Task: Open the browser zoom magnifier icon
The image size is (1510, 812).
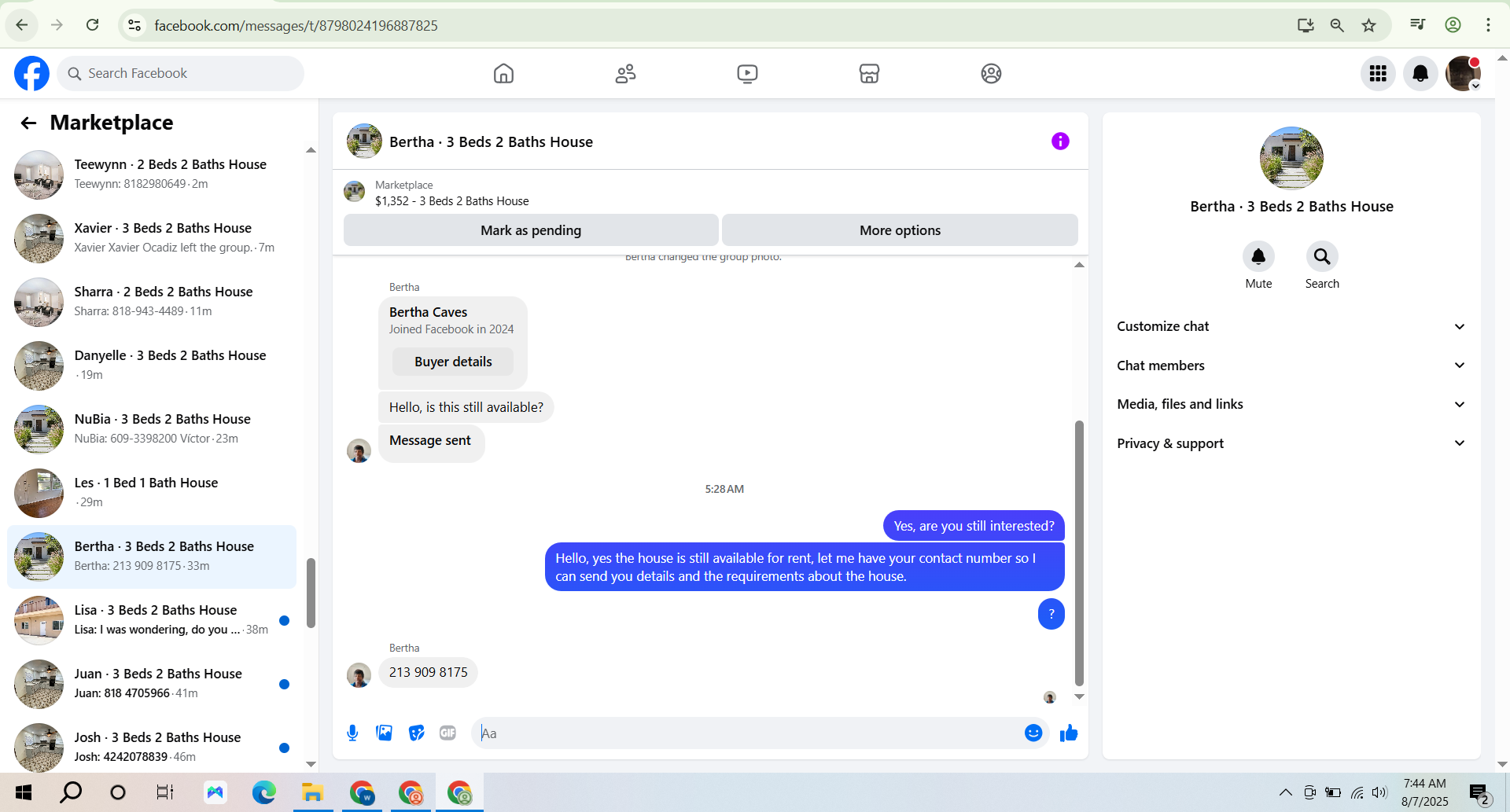Action: point(1336,25)
